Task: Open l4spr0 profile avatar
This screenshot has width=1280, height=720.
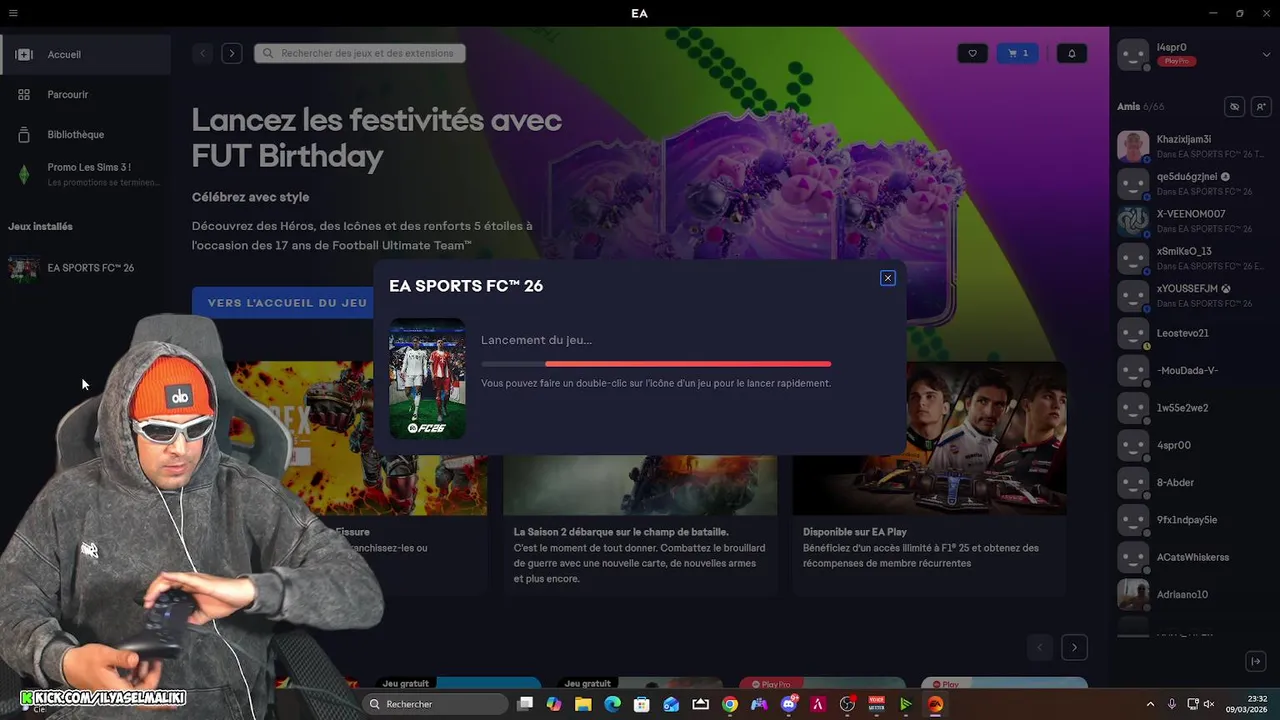Action: pyautogui.click(x=1133, y=54)
